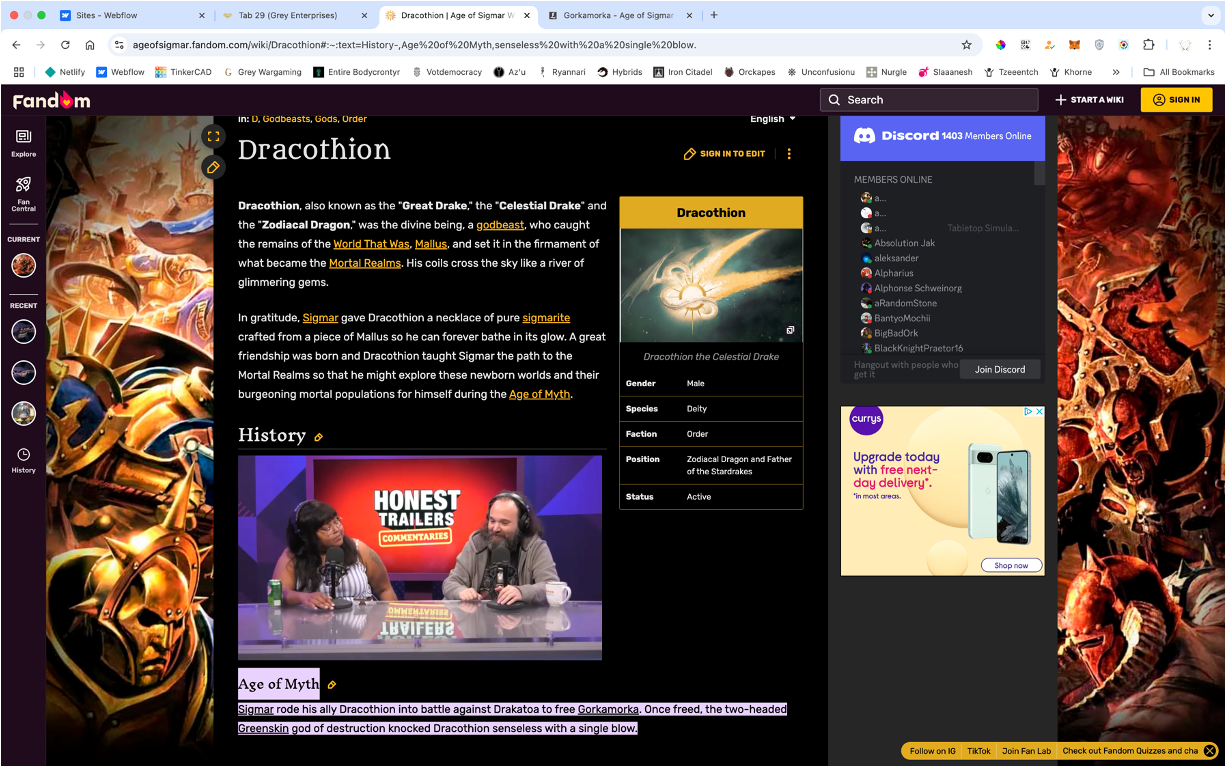Open Follow on IG link
Viewport: 1226px width, 766px height.
coord(933,751)
